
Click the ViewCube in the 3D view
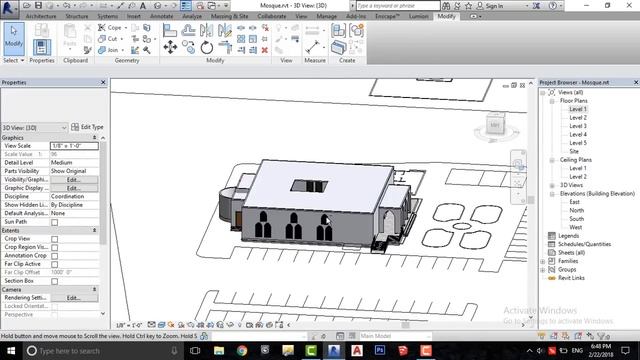pyautogui.click(x=495, y=125)
